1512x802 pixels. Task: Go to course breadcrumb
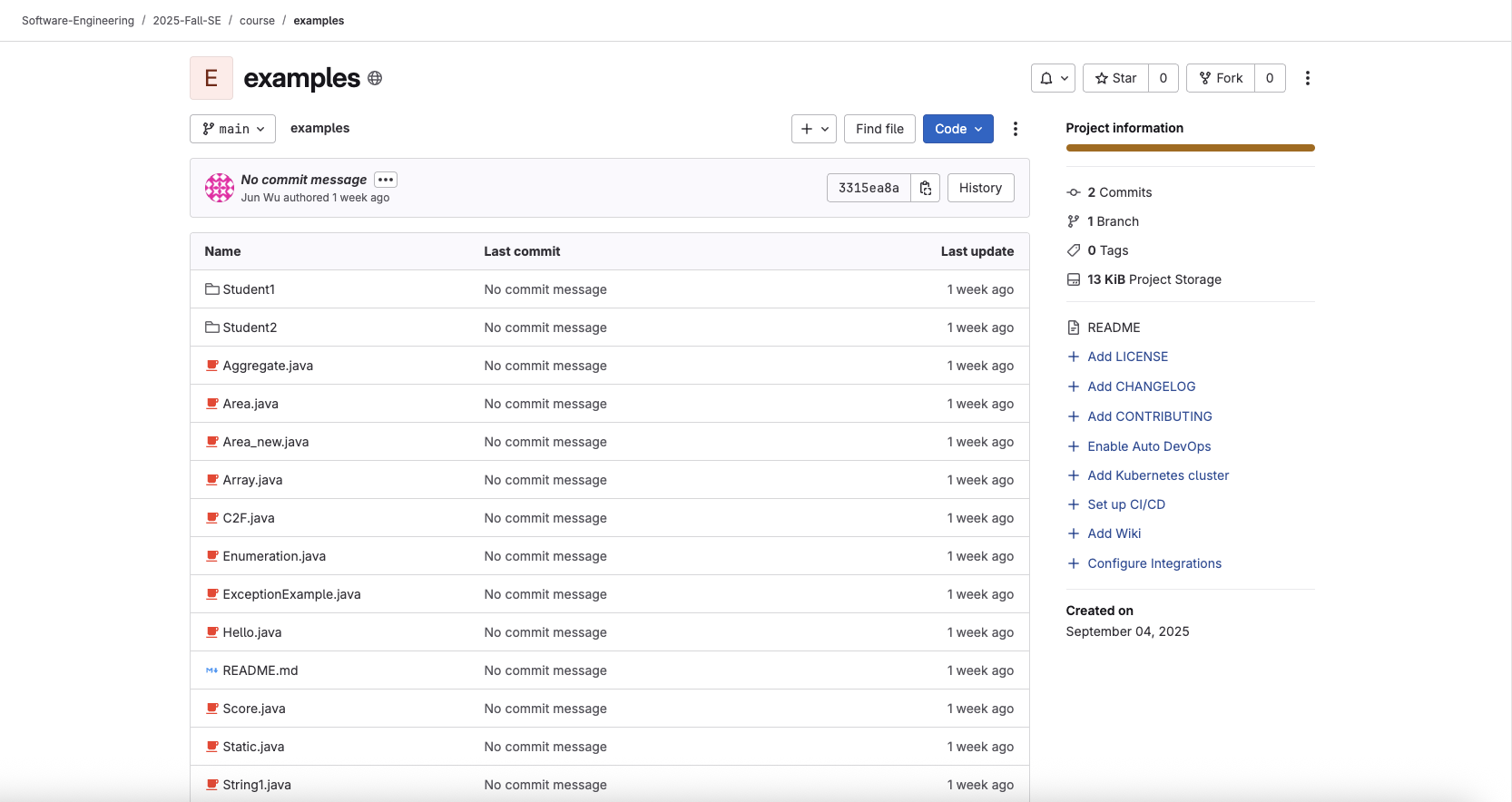point(257,21)
